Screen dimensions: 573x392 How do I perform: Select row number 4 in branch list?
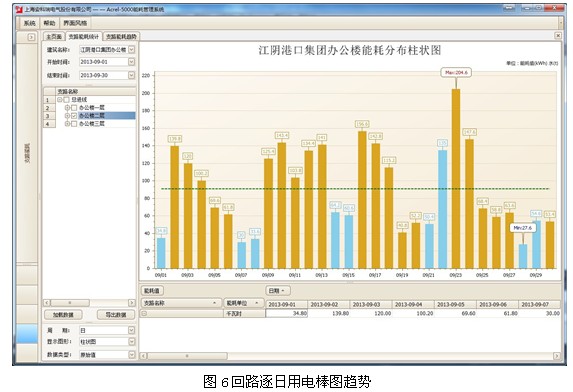click(x=49, y=124)
